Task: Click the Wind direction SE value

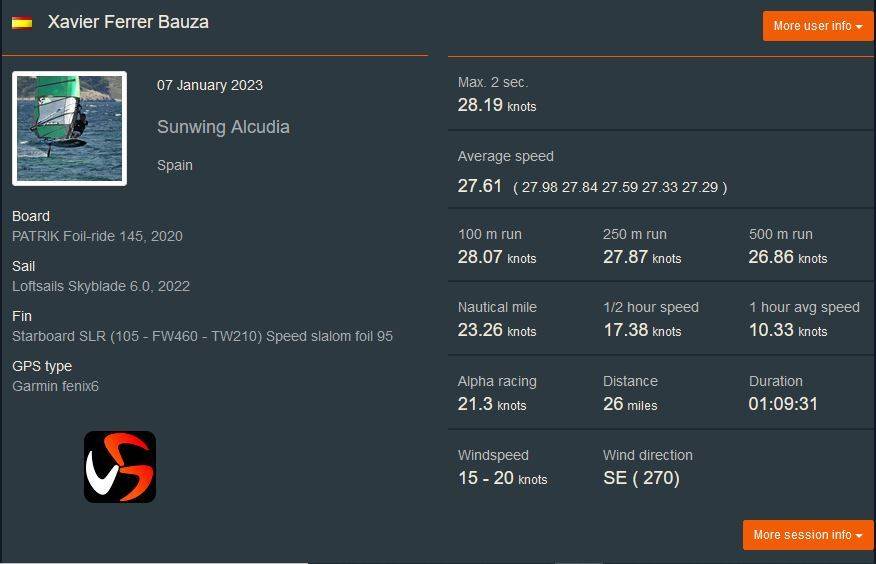Action: 641,478
